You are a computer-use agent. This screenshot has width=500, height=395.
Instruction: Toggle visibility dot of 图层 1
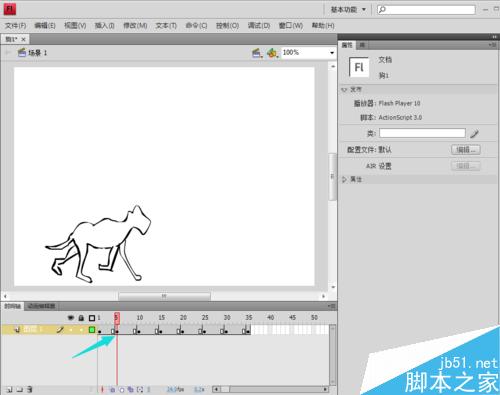tap(71, 330)
